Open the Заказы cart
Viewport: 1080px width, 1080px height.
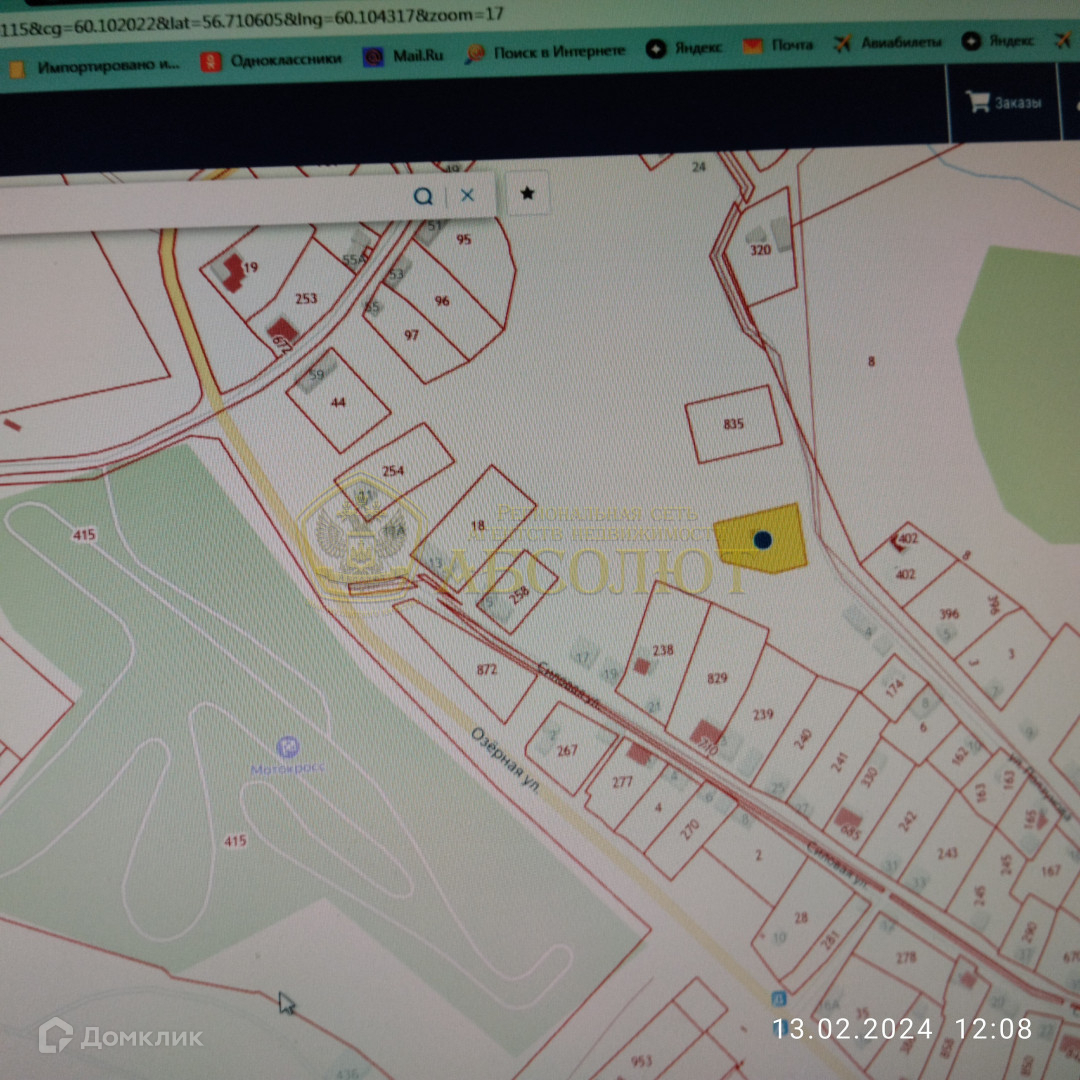point(1005,102)
